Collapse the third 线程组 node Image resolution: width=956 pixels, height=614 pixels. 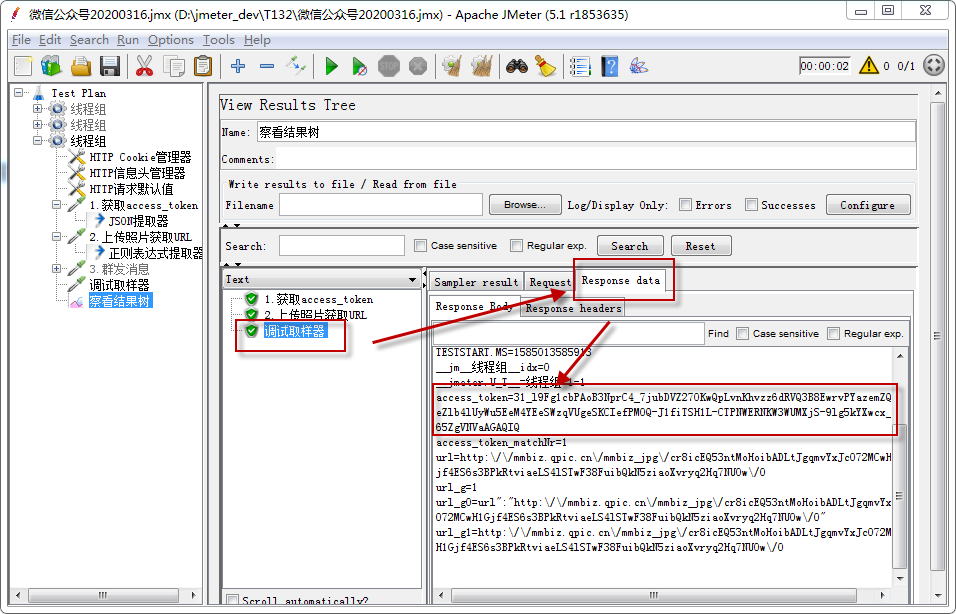38,140
